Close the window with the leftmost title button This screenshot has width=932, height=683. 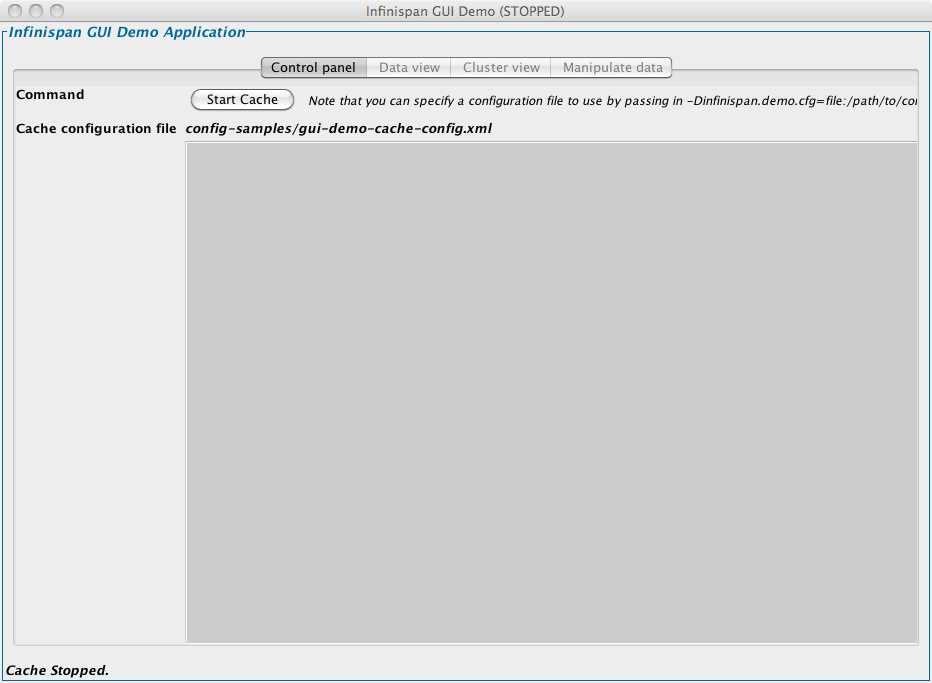(15, 11)
